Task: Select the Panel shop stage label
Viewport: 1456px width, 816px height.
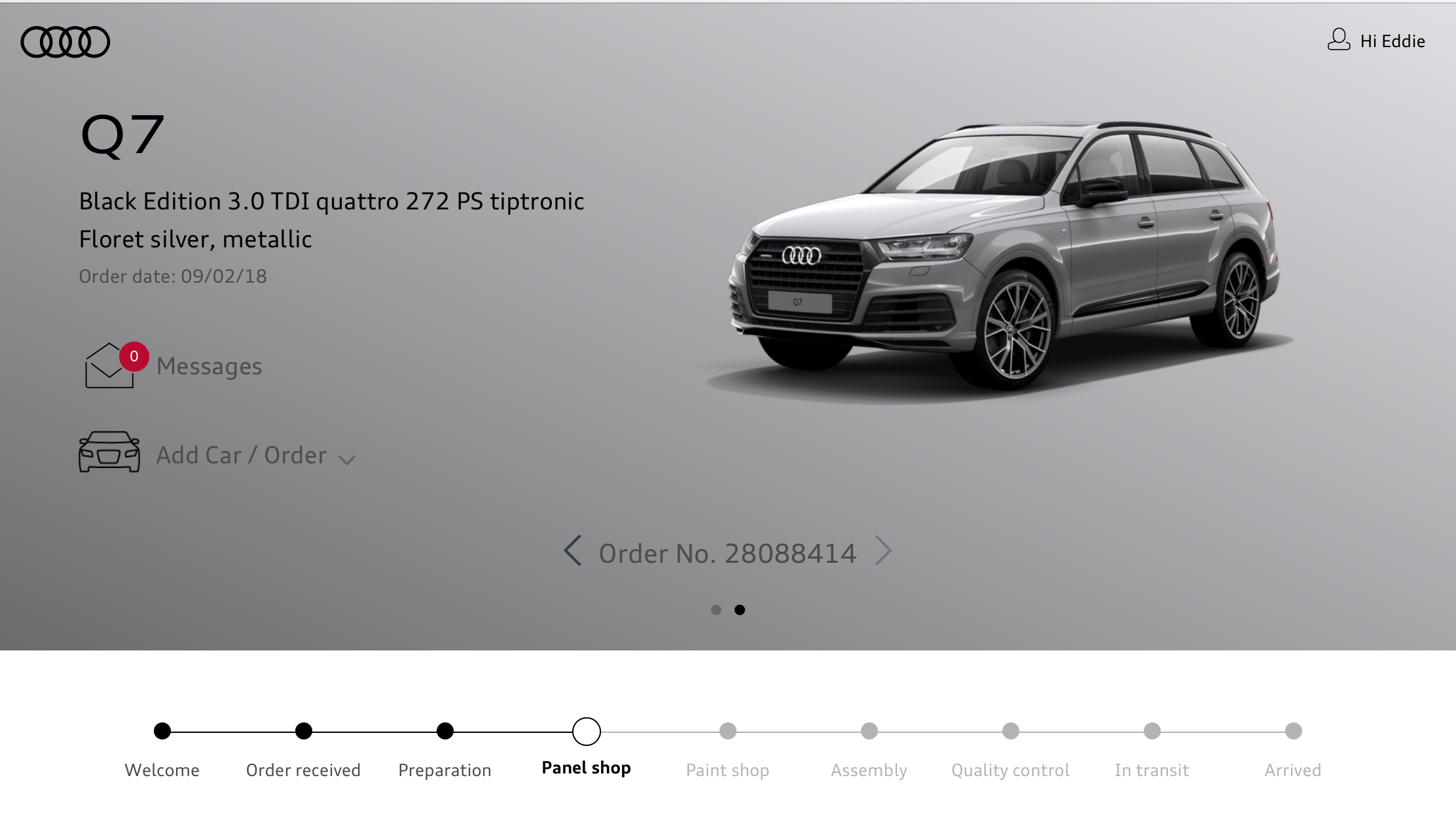Action: 587,768
